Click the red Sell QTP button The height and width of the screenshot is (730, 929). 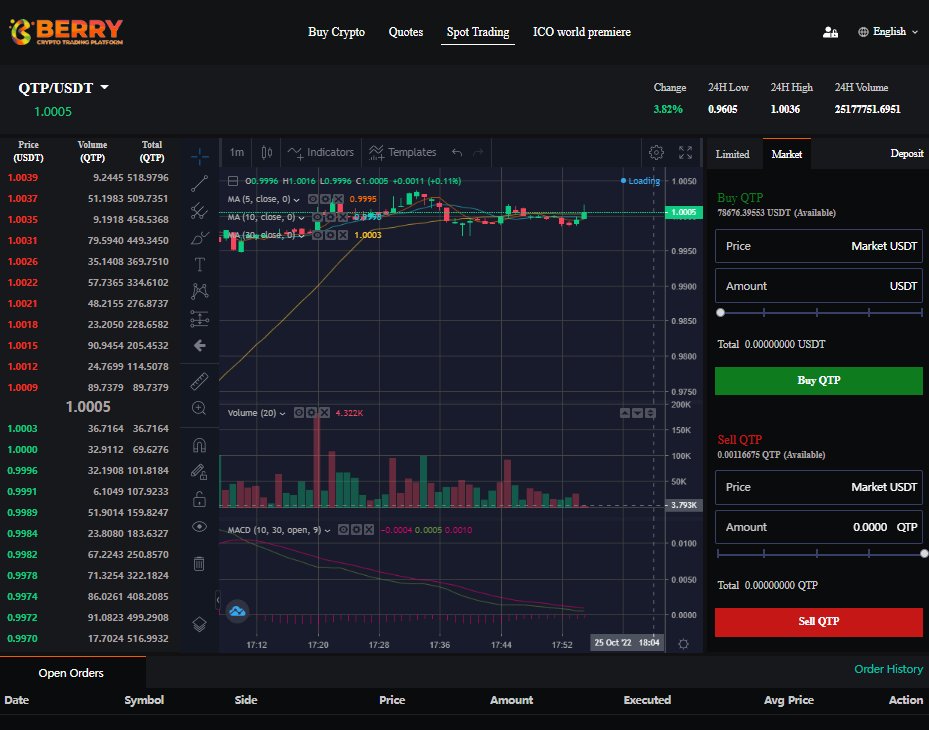point(819,622)
